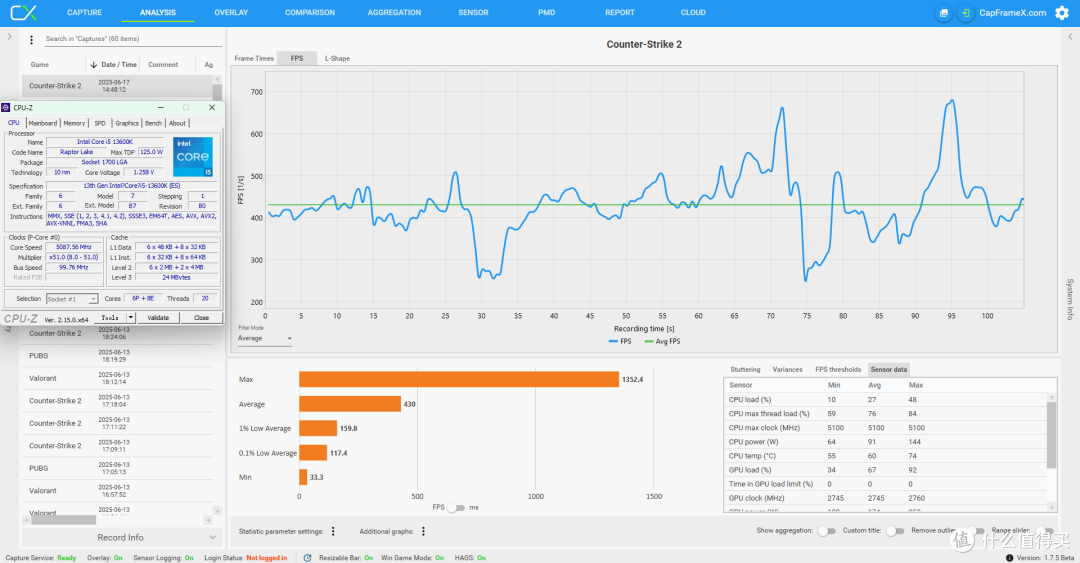Select PUBG capture from 18:19:29
The image size is (1080, 563).
pyautogui.click(x=117, y=356)
